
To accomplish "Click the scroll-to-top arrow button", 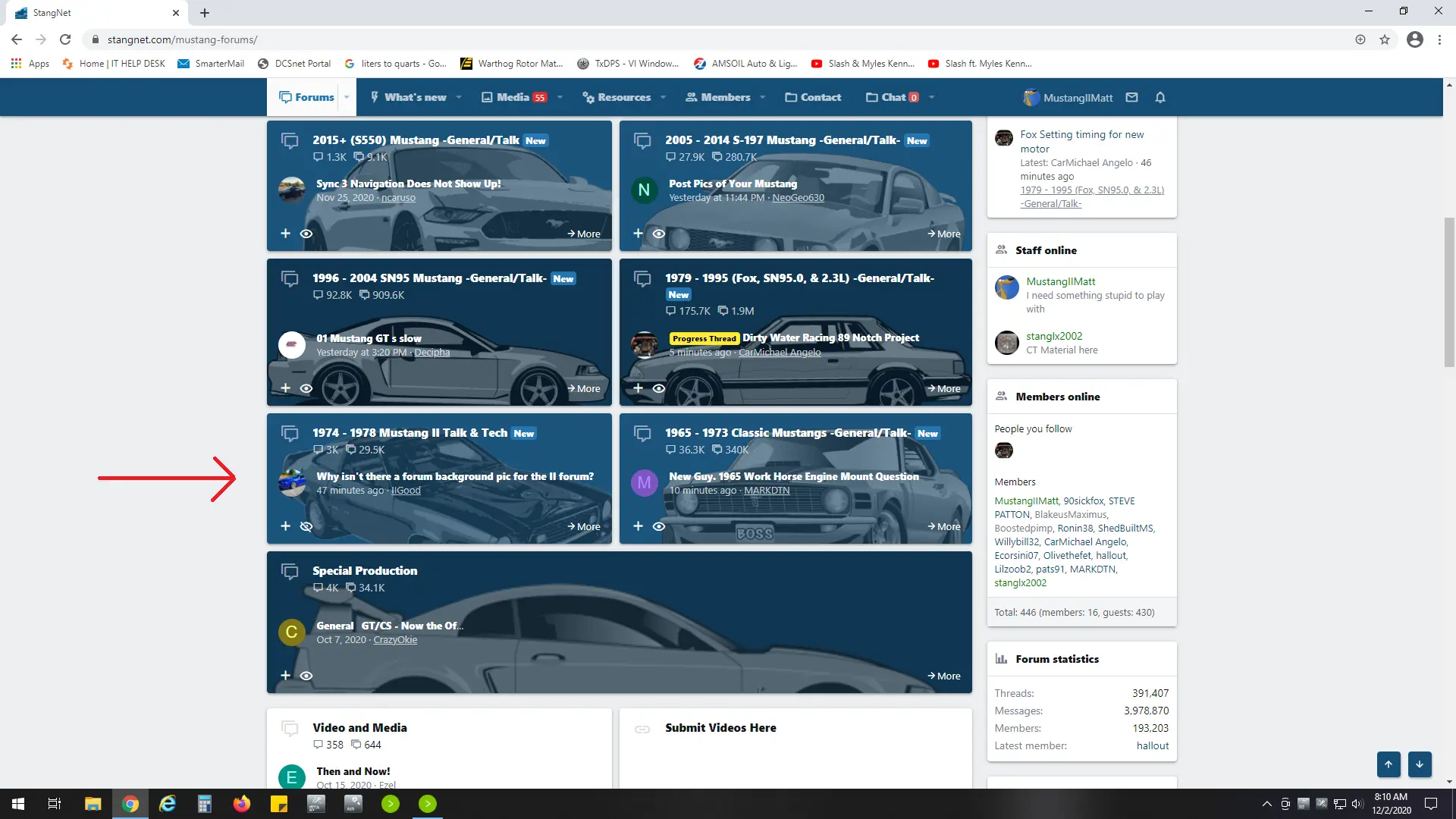I will (x=1389, y=764).
